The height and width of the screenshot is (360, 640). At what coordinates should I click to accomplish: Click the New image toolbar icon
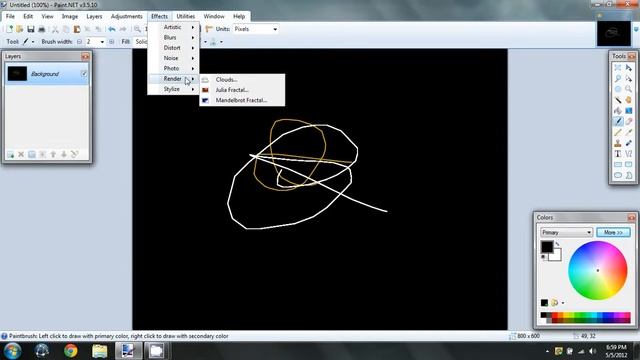point(9,29)
